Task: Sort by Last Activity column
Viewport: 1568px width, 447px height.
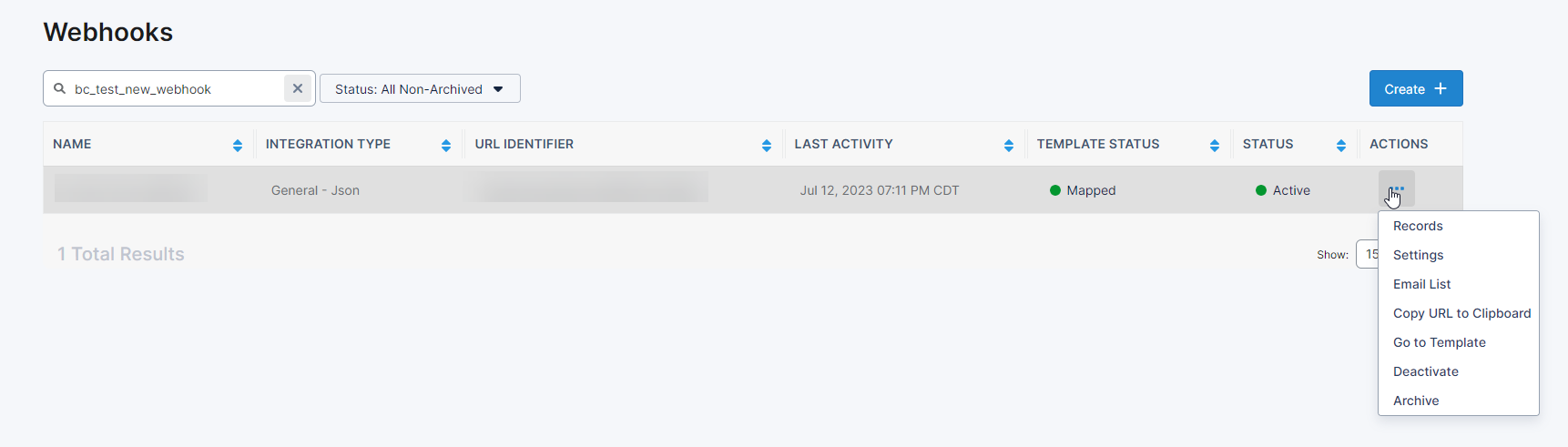Action: coord(1009,145)
